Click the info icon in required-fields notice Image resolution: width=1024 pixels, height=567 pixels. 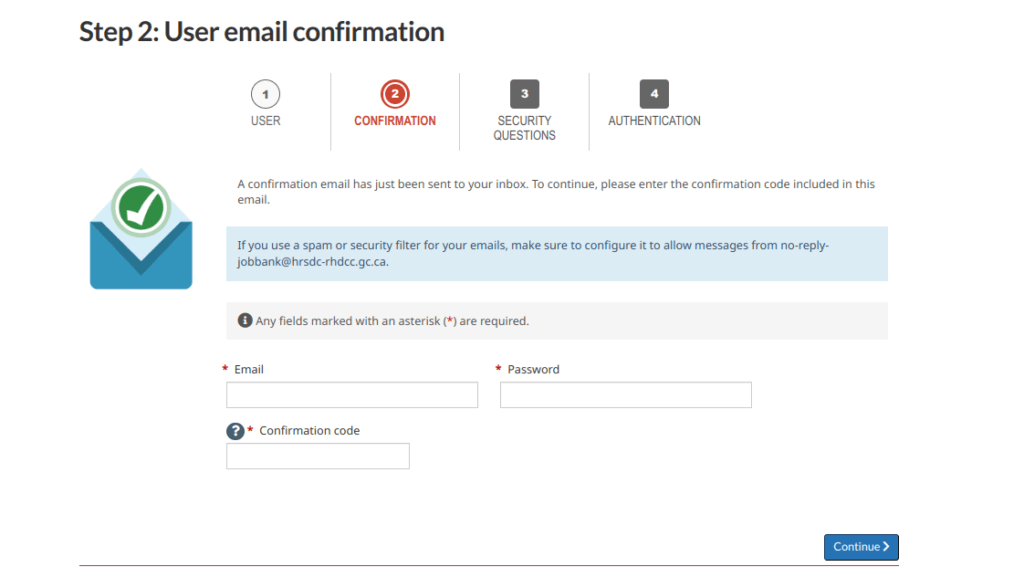pyautogui.click(x=245, y=321)
